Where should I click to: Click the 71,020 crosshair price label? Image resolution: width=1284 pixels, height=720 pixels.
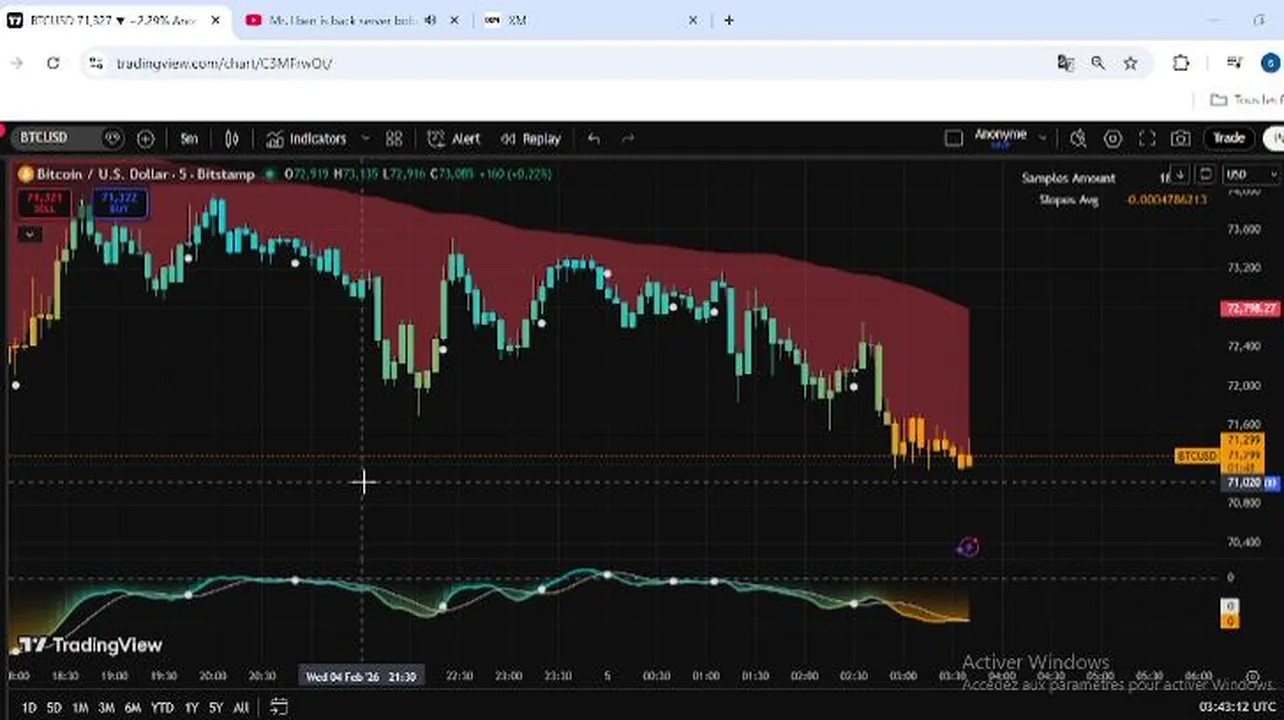coord(1244,482)
